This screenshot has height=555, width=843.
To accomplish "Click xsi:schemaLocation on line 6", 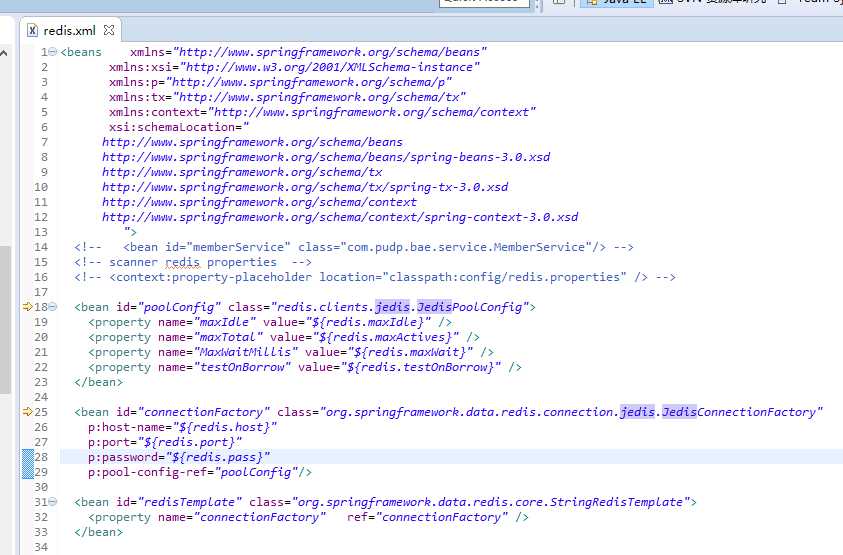I will (172, 127).
